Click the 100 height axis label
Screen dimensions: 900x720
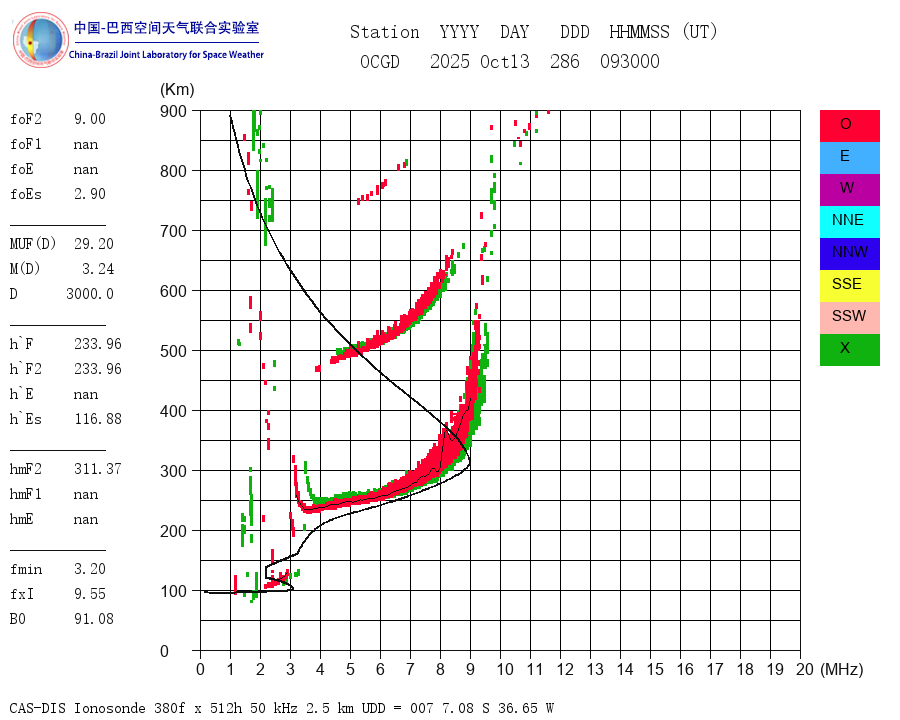[173, 591]
